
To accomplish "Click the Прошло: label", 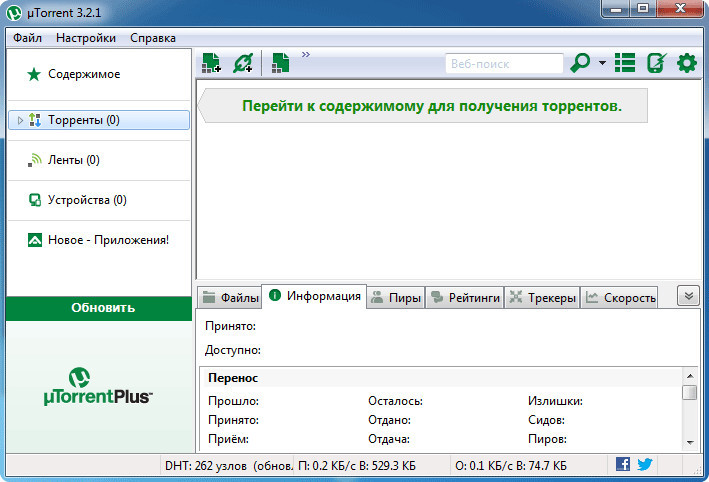I will (233, 401).
